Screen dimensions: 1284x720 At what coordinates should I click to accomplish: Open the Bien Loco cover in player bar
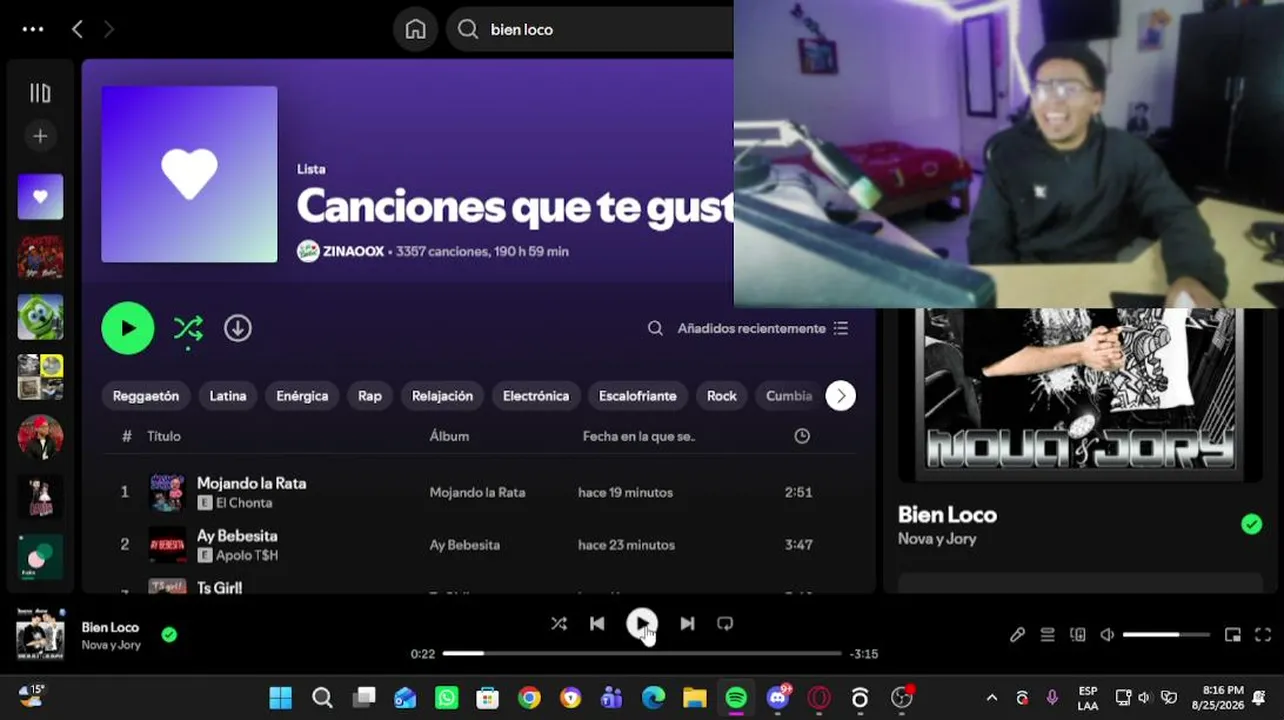tap(40, 634)
